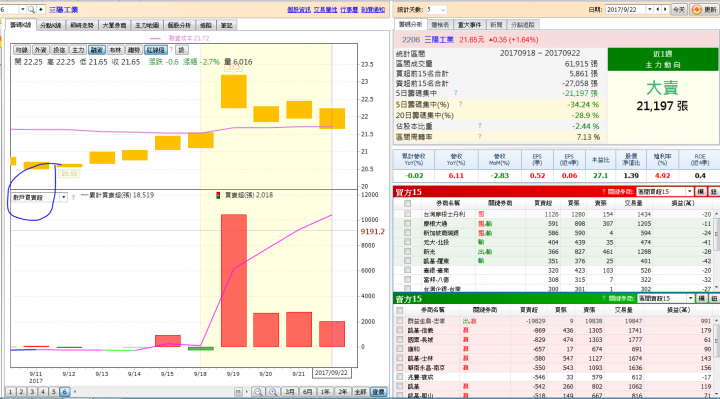Toggle select-all checkbox in 買方15 header

407,203
